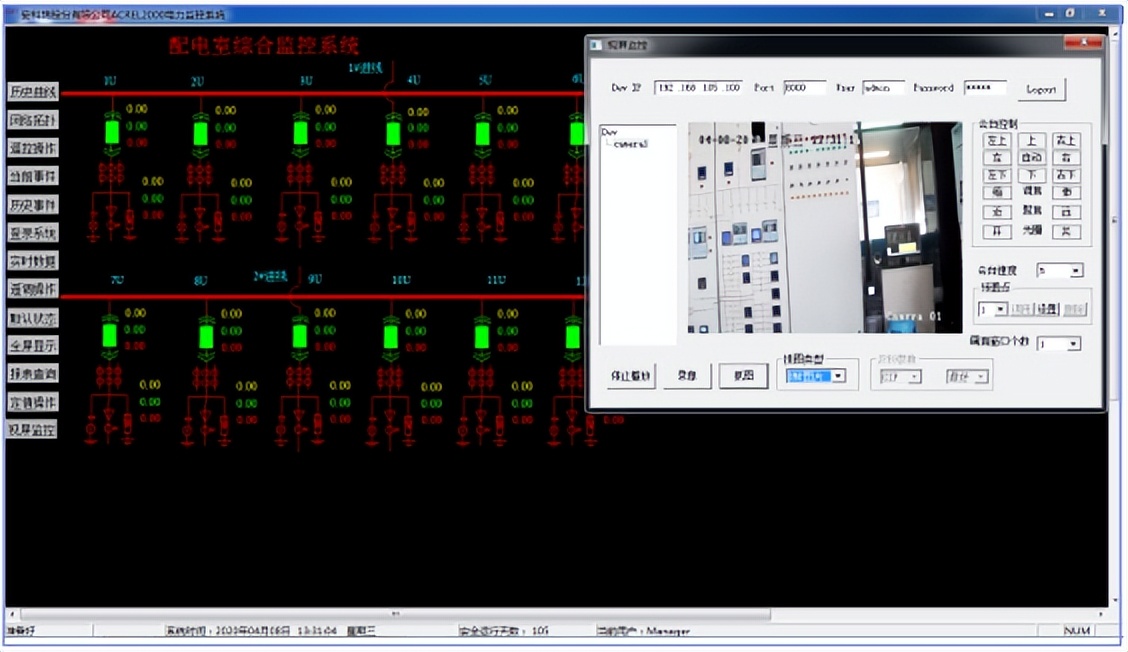Tilt camera down with 下 button
Screen dimensions: 1128x652
[x=1032, y=175]
